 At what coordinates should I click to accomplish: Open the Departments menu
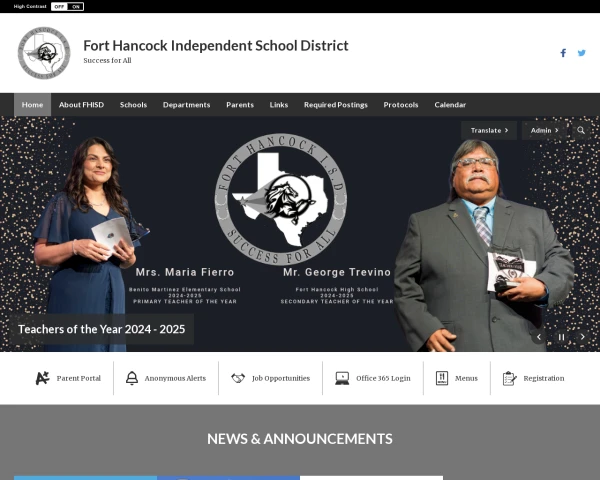tap(186, 104)
